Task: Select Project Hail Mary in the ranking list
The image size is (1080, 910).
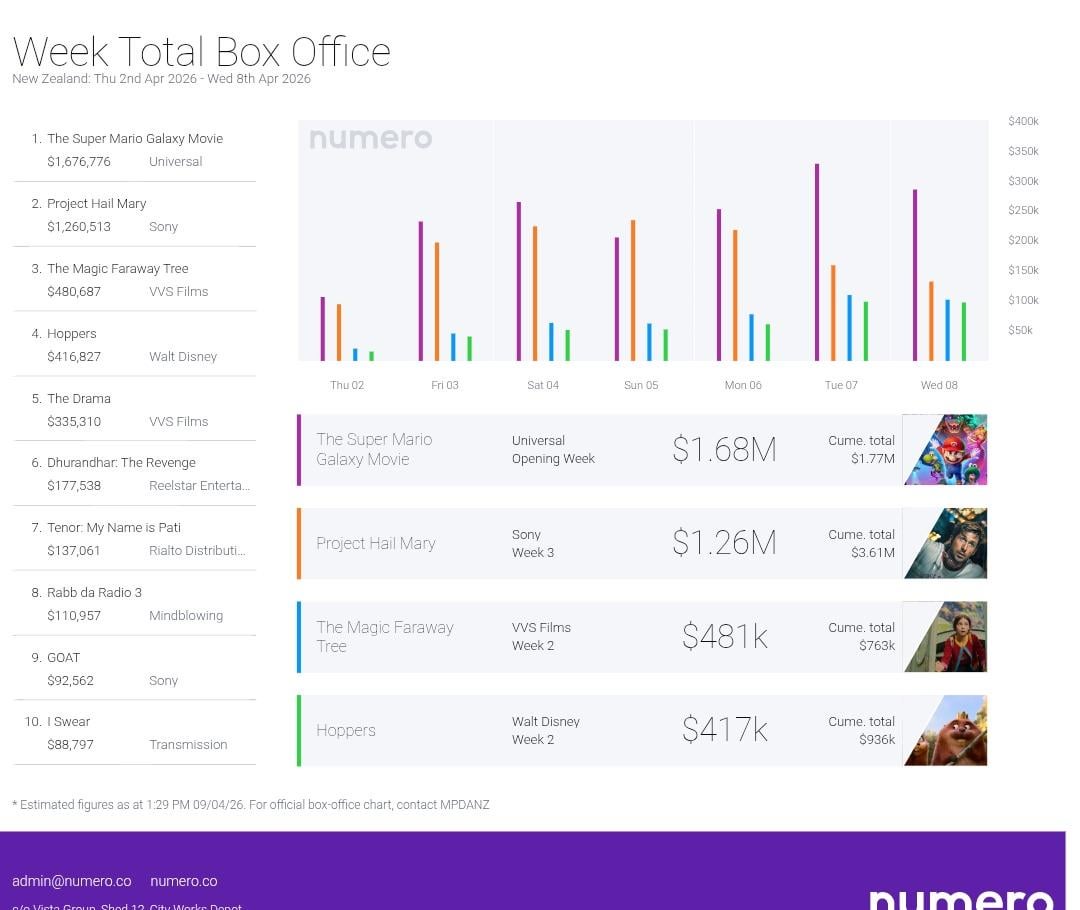Action: [97, 204]
